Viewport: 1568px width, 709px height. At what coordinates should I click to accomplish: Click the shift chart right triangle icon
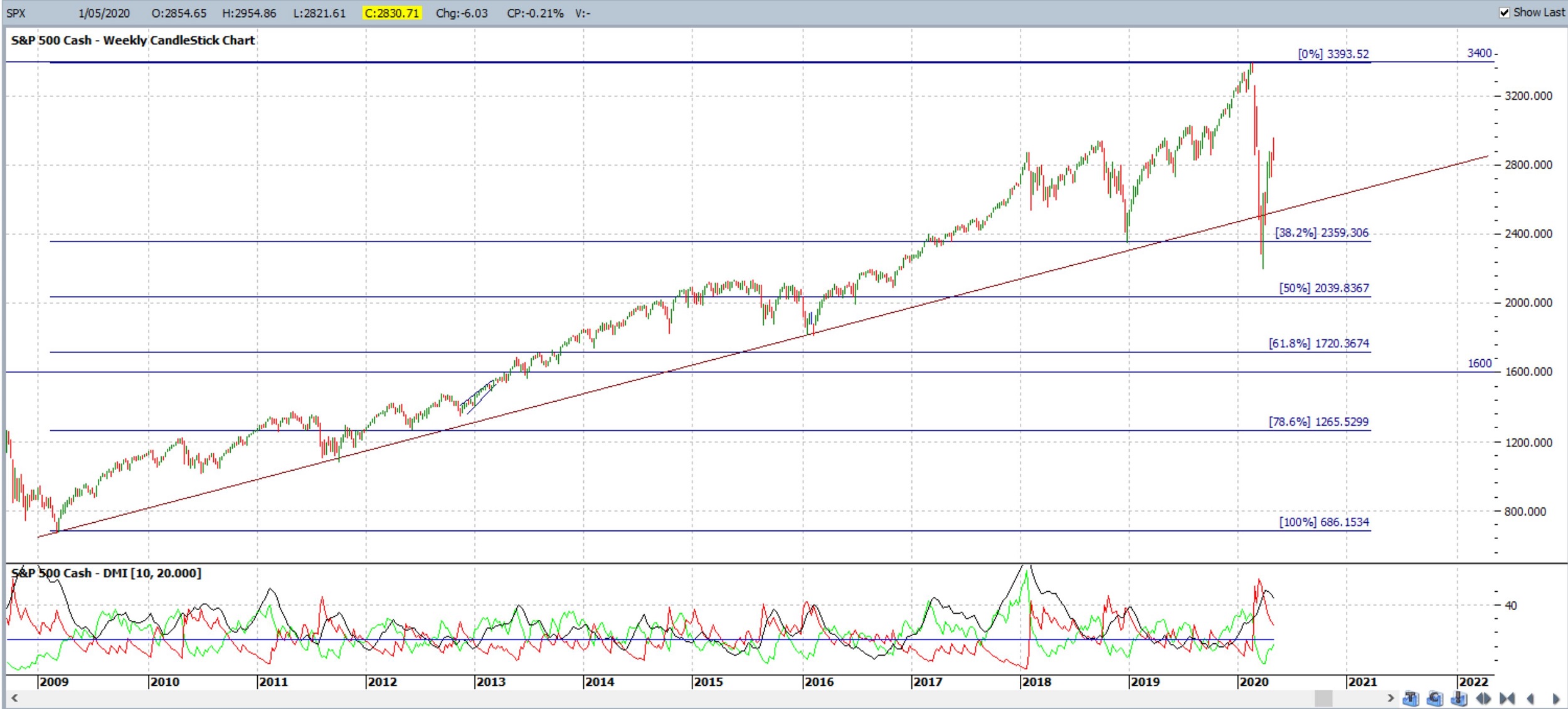[x=1556, y=698]
